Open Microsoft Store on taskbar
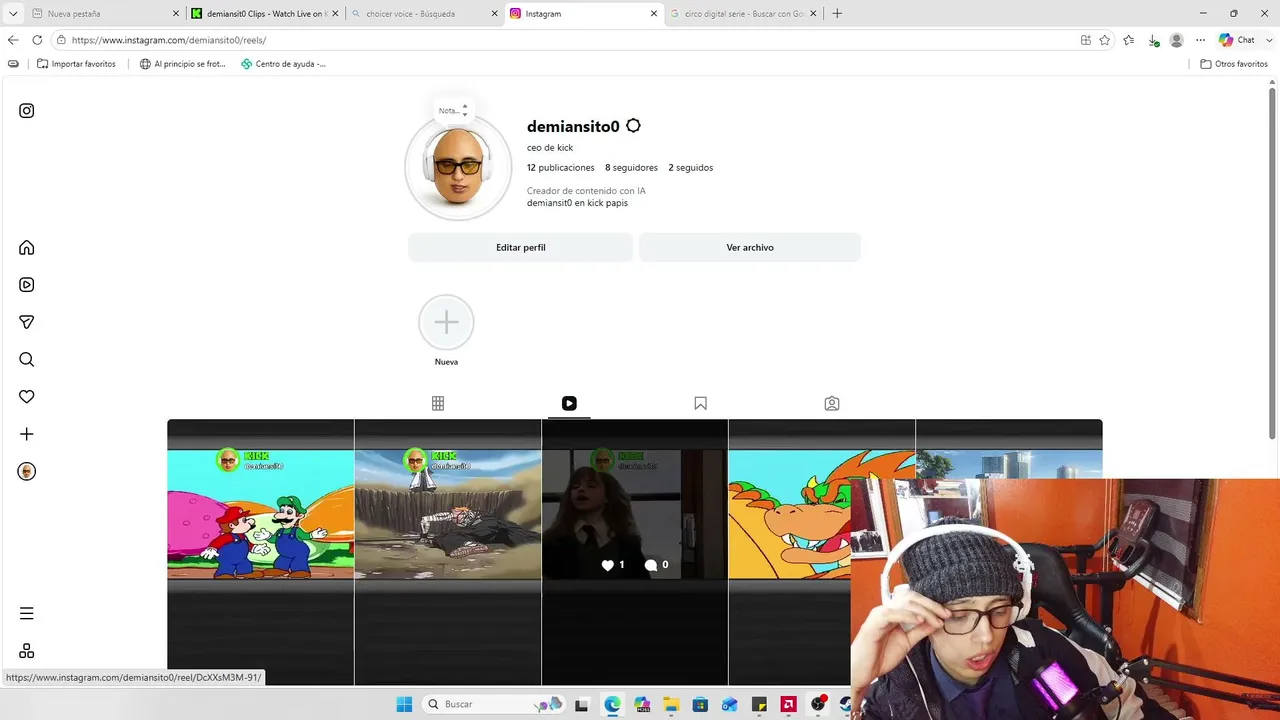 tap(700, 704)
